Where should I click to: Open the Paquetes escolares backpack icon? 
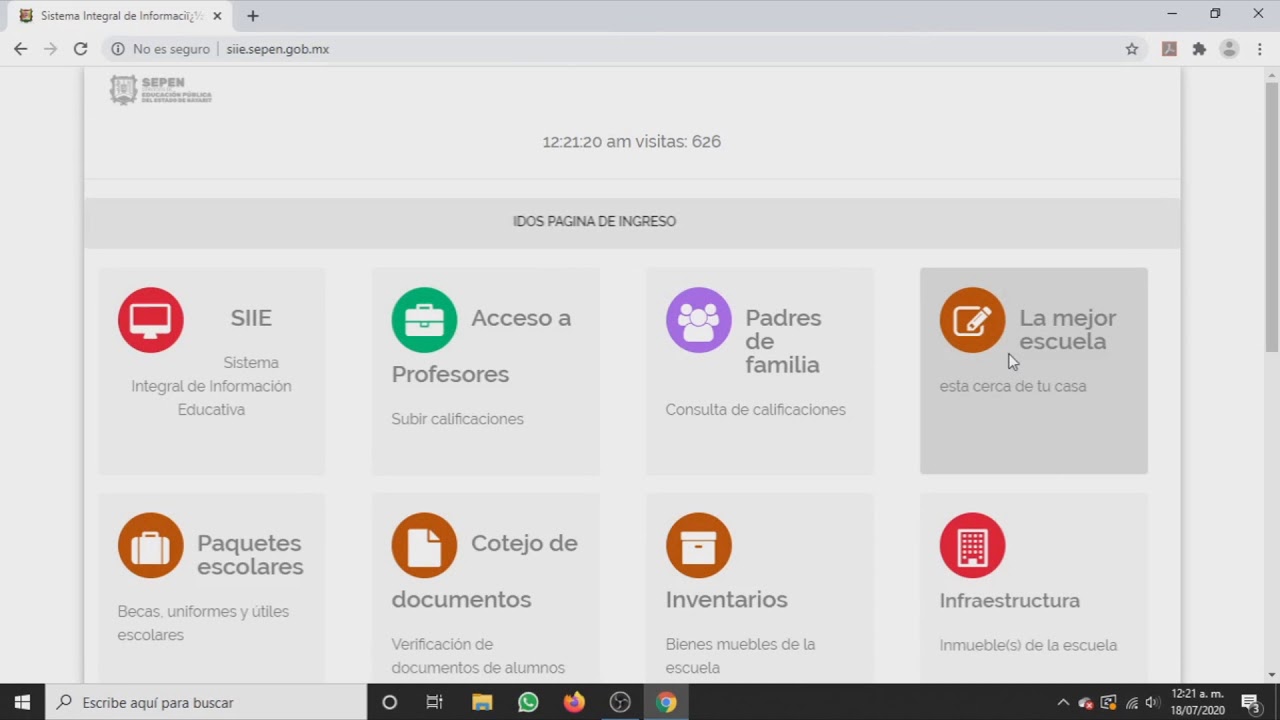(x=150, y=545)
